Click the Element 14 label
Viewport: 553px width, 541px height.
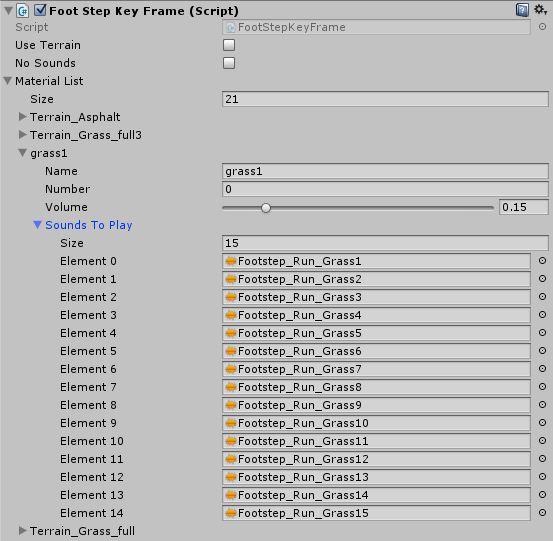[x=92, y=513]
